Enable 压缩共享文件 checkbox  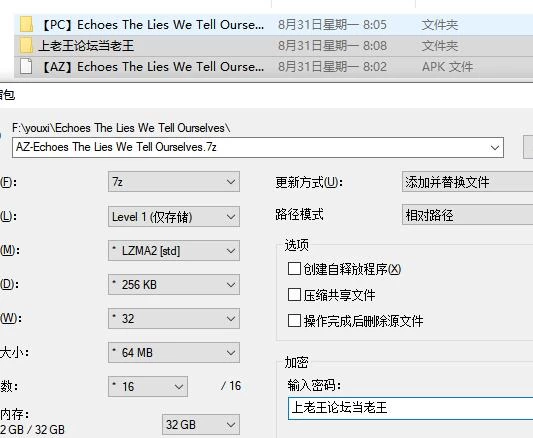point(294,295)
